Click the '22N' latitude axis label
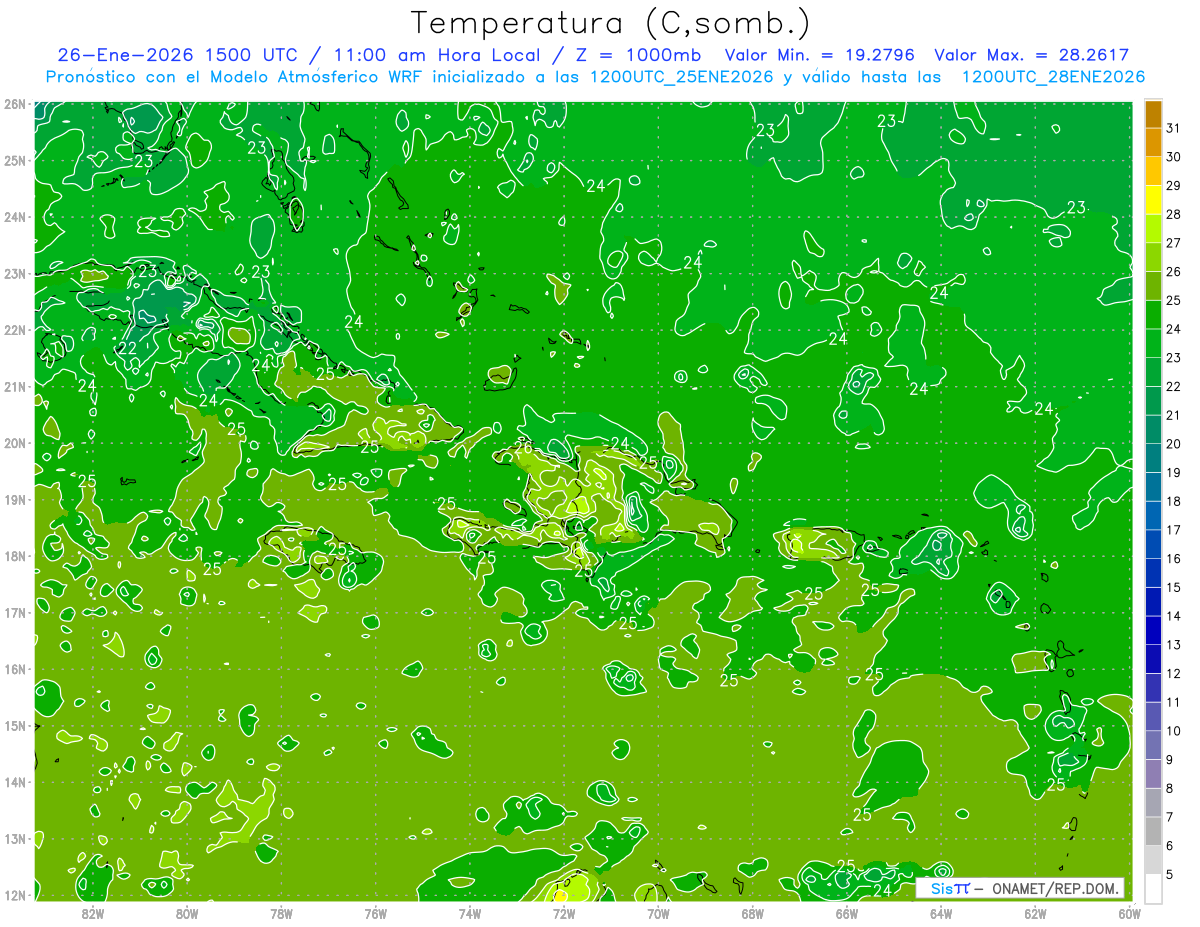 click(15, 330)
